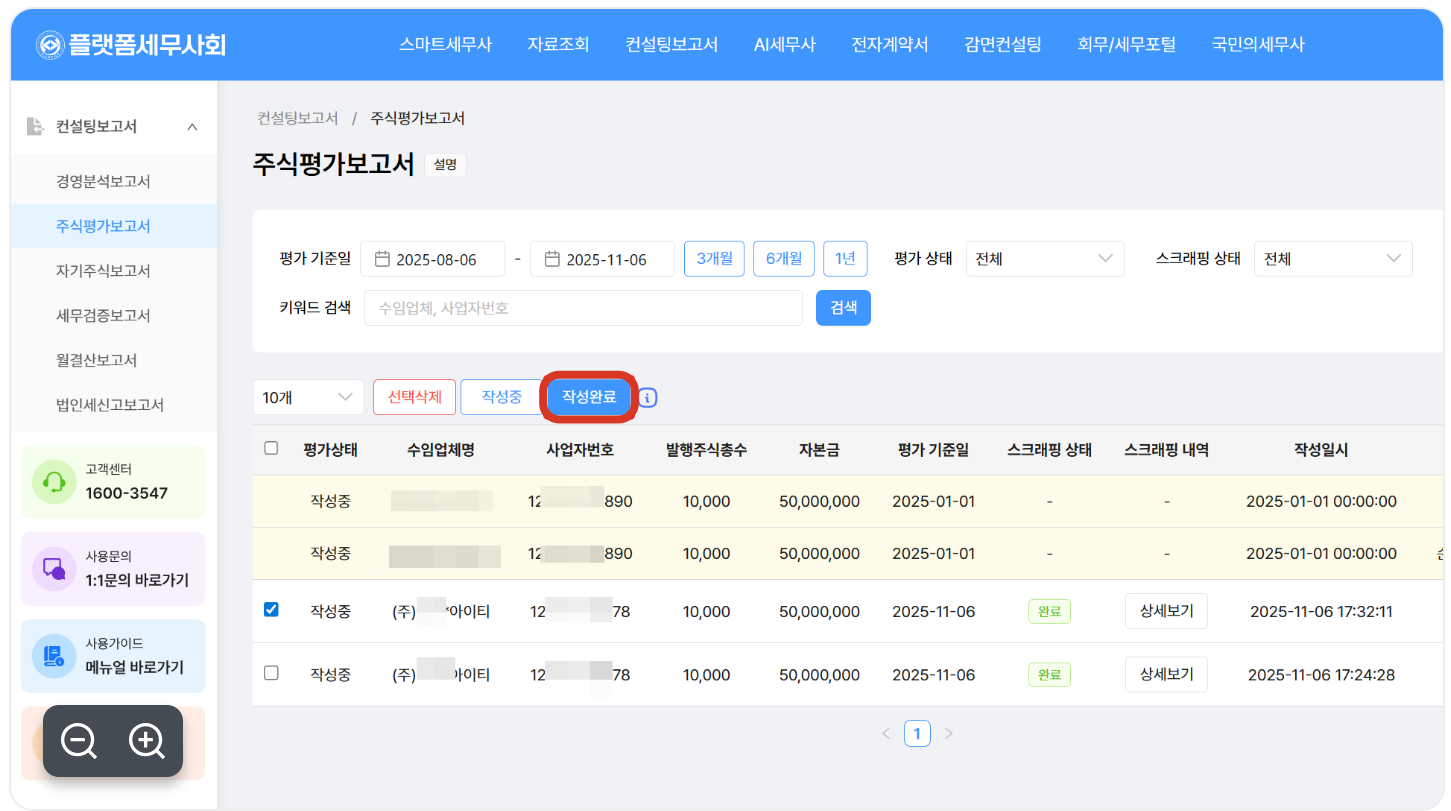This screenshot has width=1451, height=811.
Task: Open AI세무사 top menu
Action: click(x=785, y=44)
